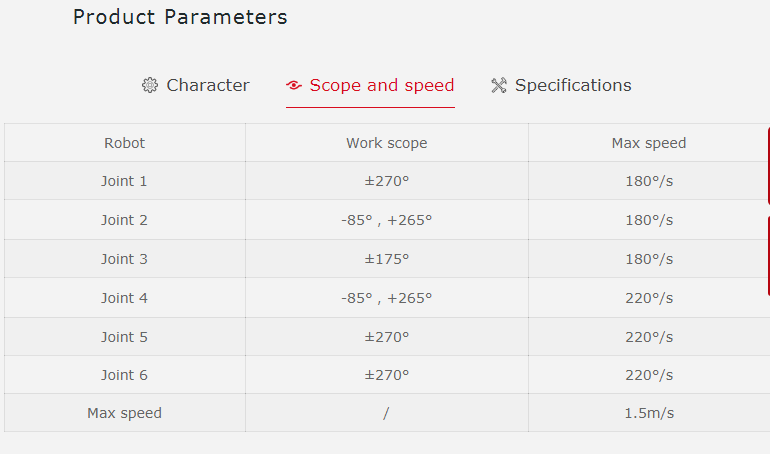Click the Joint 4 row label
The height and width of the screenshot is (454, 770).
click(124, 298)
